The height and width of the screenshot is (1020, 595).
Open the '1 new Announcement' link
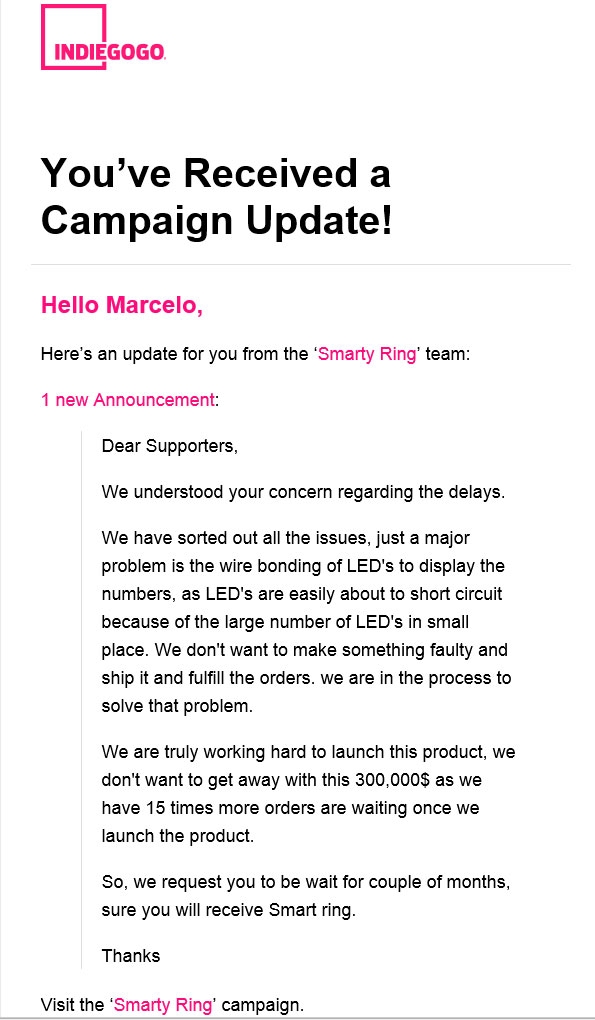pos(127,399)
